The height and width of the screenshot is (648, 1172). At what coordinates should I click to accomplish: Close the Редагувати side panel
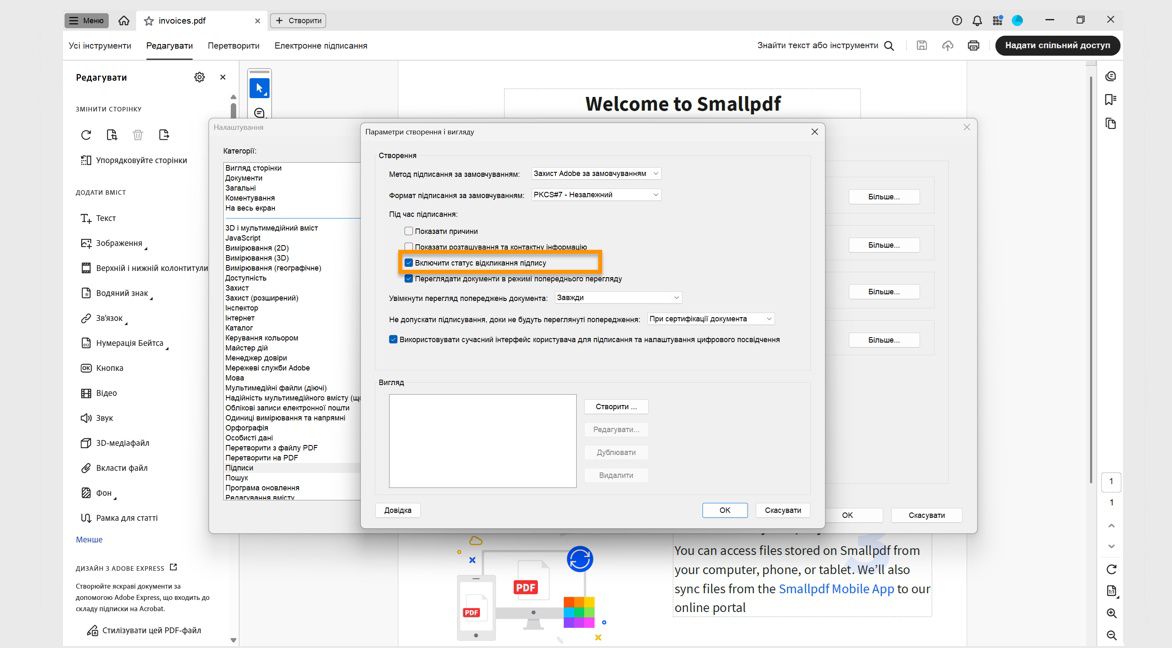pos(223,77)
